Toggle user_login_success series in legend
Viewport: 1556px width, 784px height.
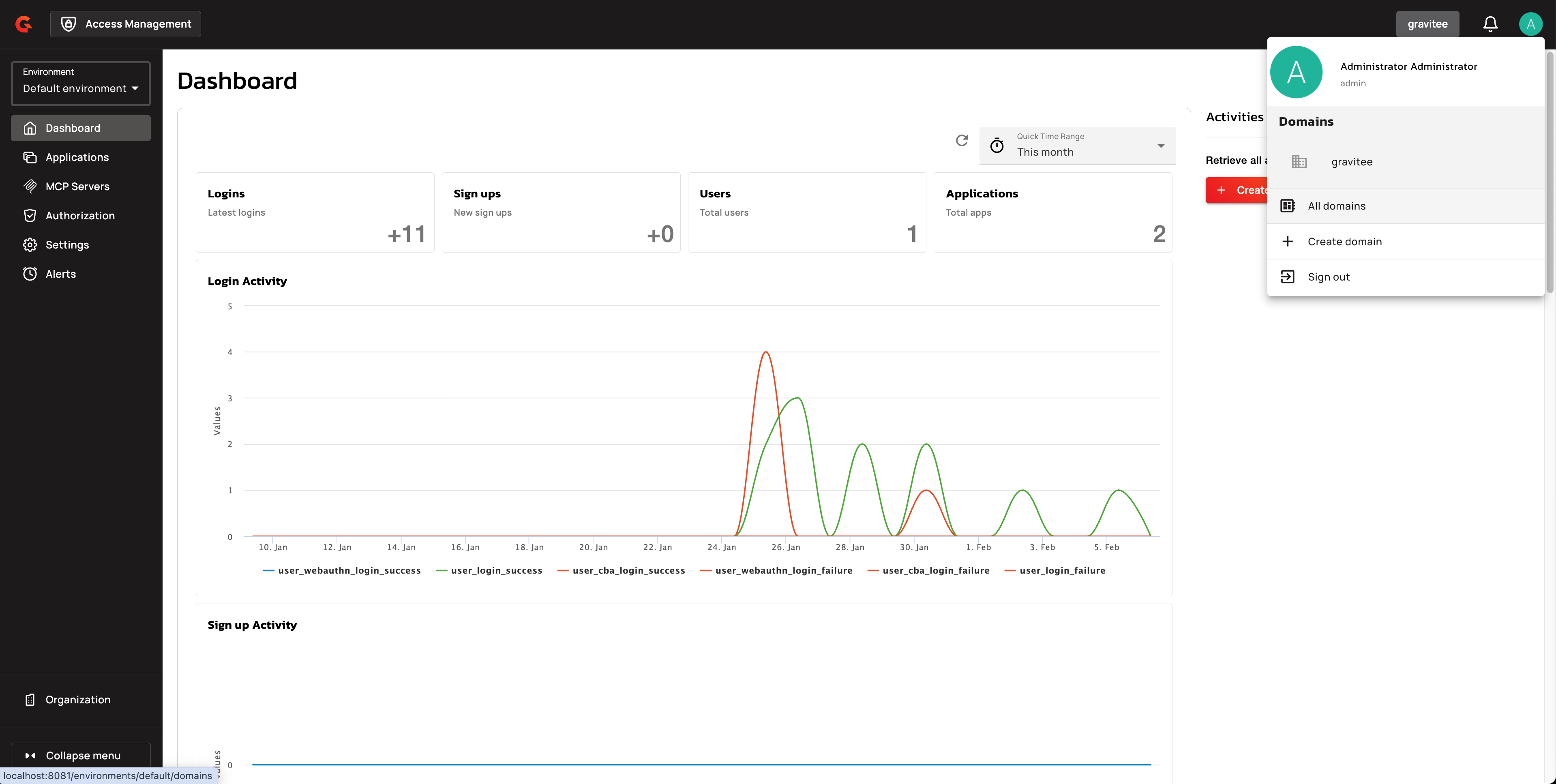click(496, 570)
